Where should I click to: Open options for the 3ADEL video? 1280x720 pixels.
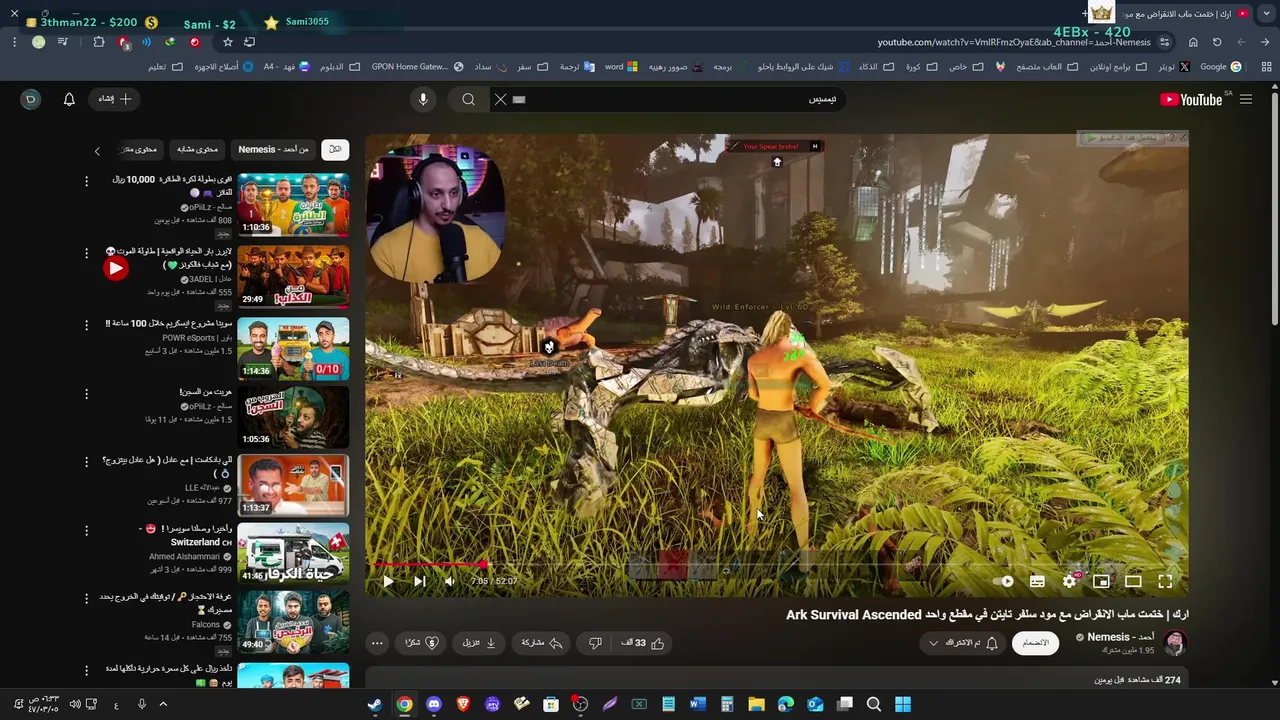point(86,253)
